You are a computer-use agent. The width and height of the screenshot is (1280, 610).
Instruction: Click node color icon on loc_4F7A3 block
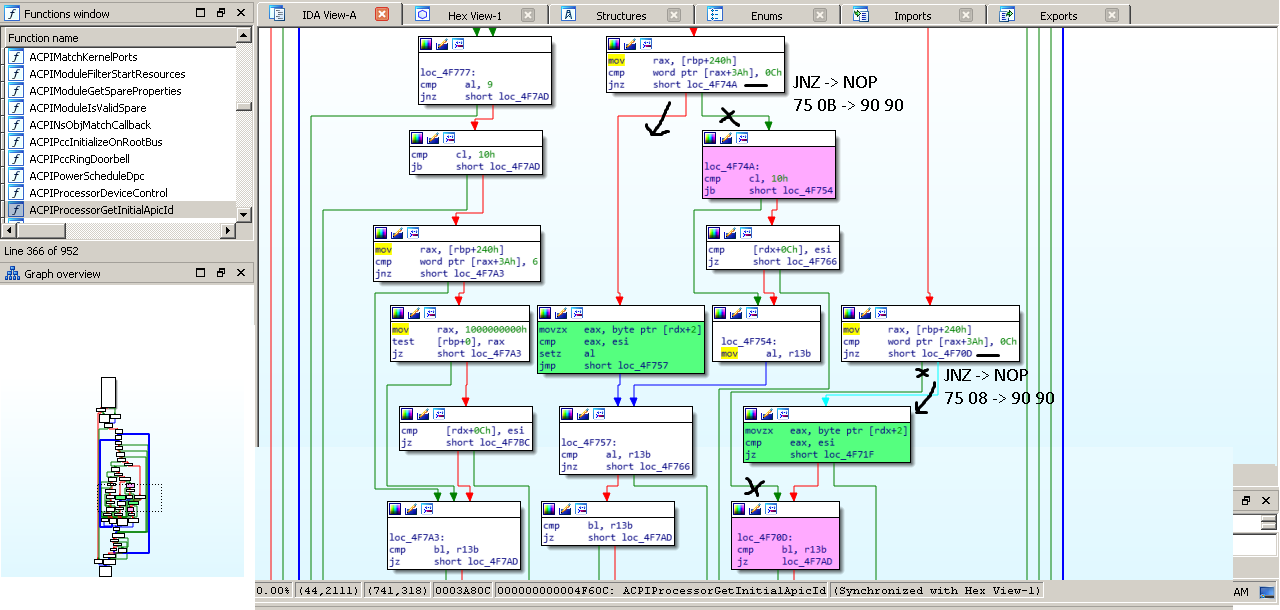396,509
